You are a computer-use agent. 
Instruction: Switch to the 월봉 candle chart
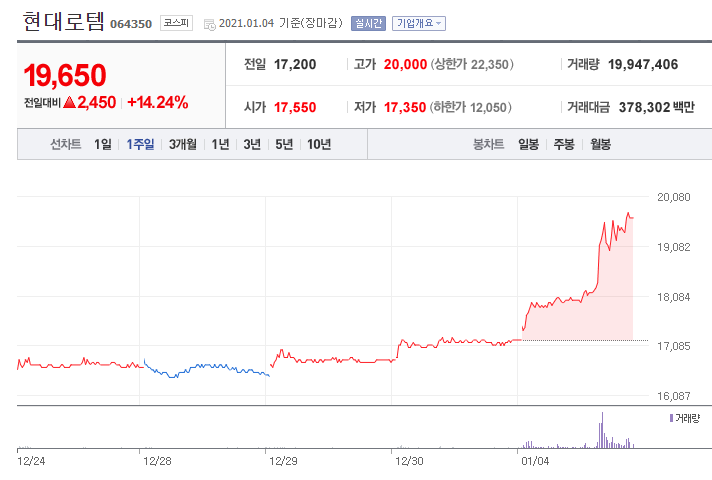coord(600,144)
